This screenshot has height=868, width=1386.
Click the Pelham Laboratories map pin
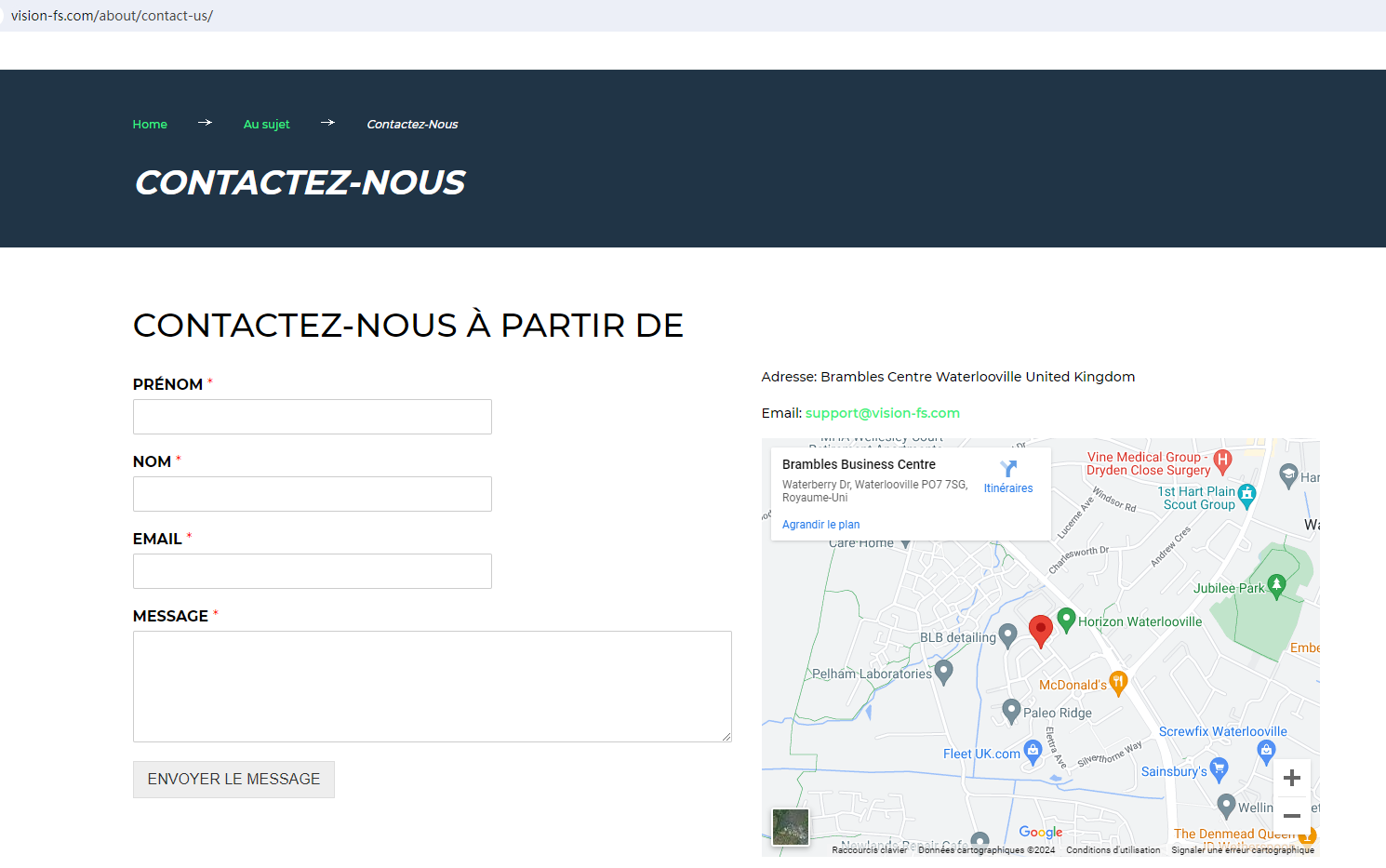click(943, 671)
